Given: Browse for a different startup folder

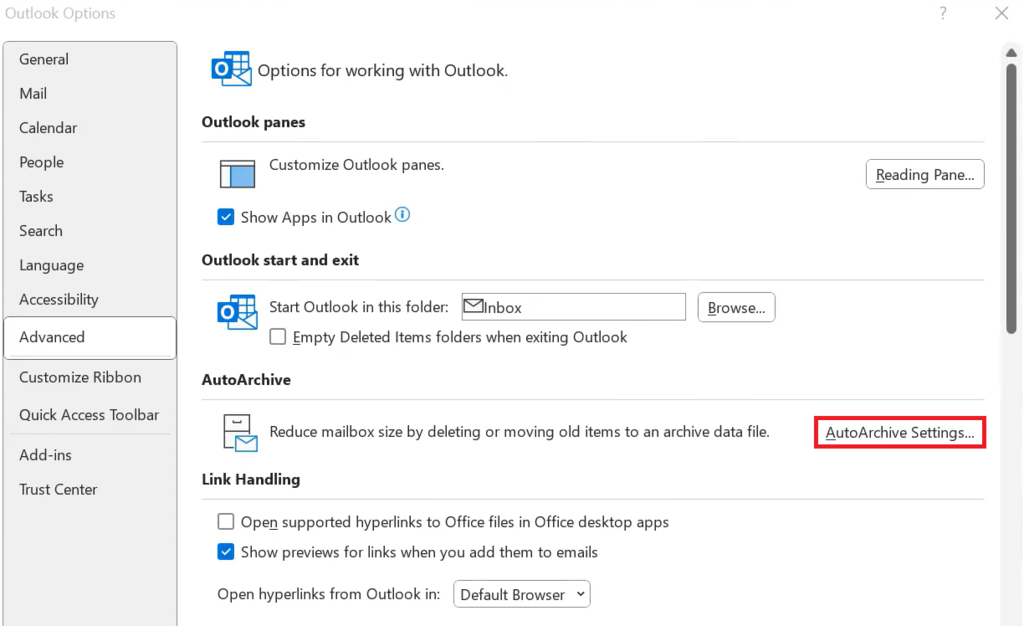Looking at the screenshot, I should [736, 307].
